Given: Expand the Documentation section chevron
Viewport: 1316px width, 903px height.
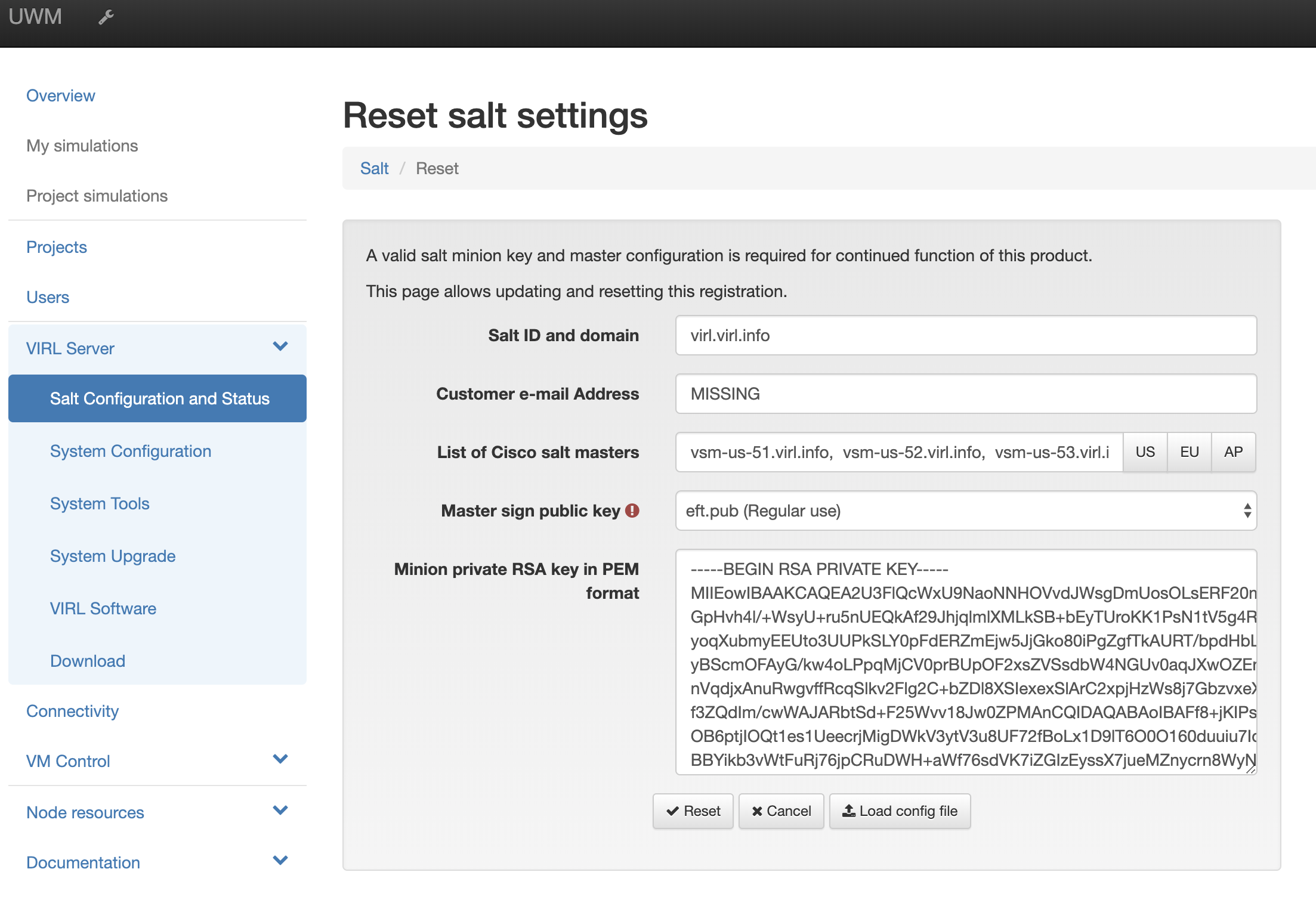Looking at the screenshot, I should [x=280, y=861].
